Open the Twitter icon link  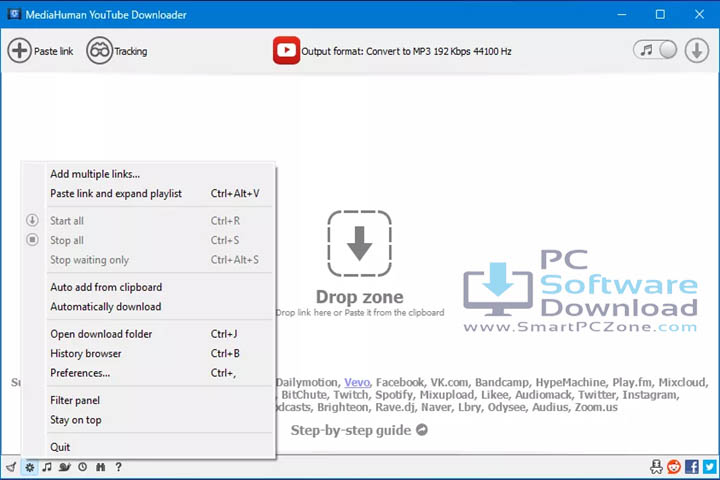(x=709, y=467)
